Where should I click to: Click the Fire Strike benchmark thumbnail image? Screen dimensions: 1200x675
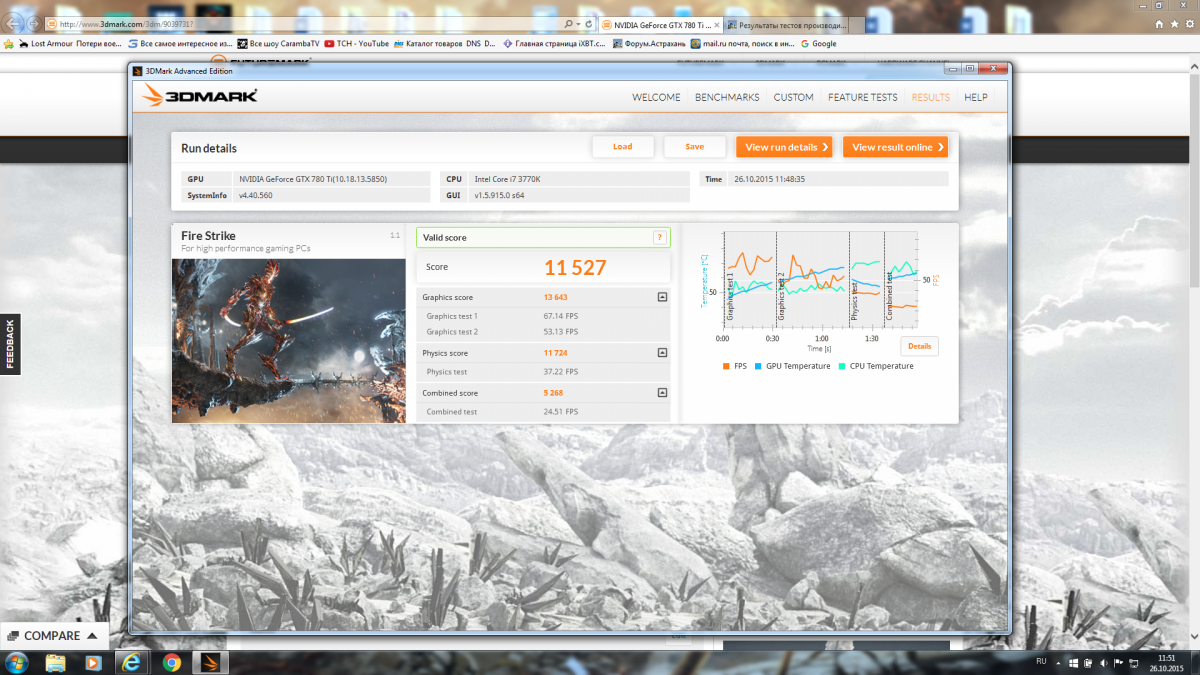[x=289, y=340]
